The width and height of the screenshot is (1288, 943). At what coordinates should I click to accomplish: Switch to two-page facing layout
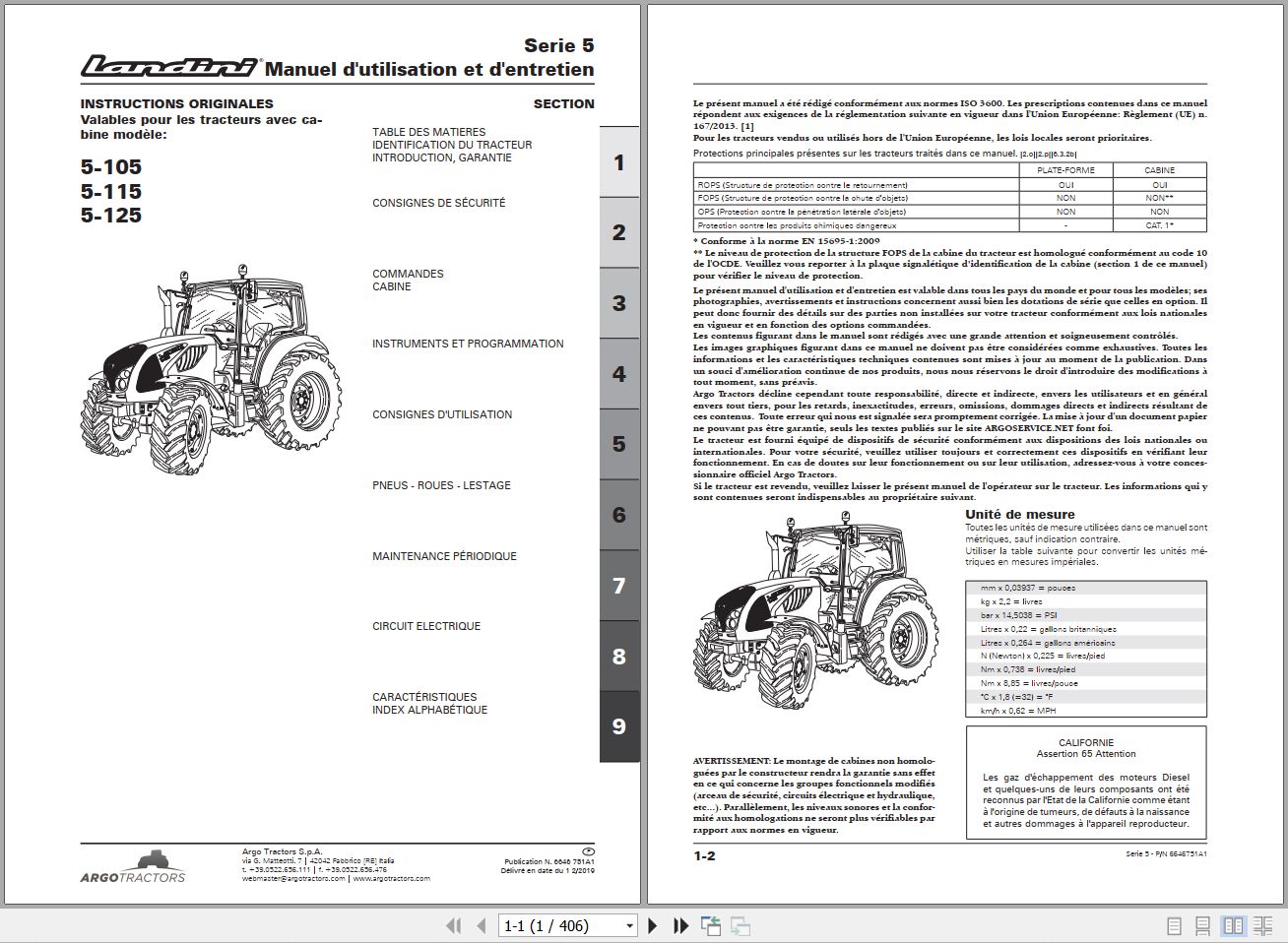[1233, 925]
